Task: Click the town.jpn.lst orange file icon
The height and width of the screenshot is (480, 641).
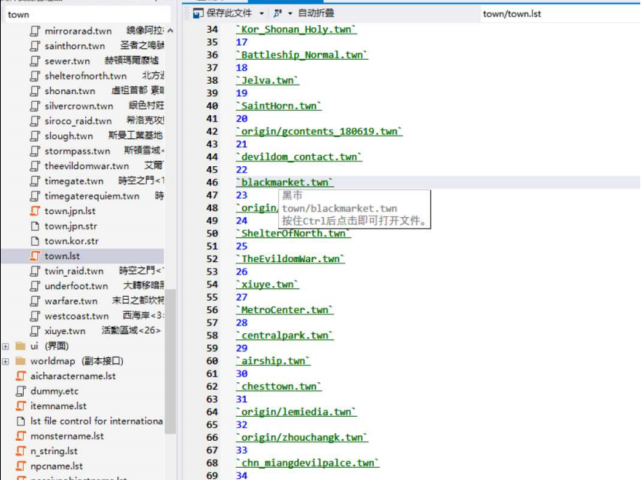Action: (35, 211)
